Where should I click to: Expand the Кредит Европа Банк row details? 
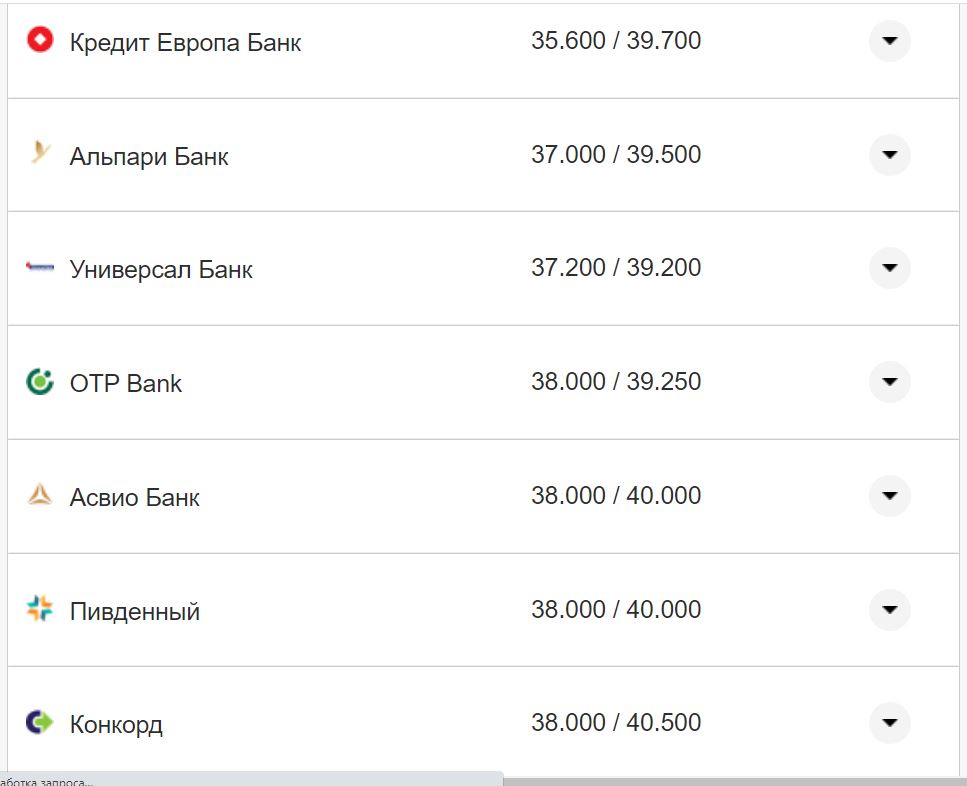pyautogui.click(x=889, y=41)
